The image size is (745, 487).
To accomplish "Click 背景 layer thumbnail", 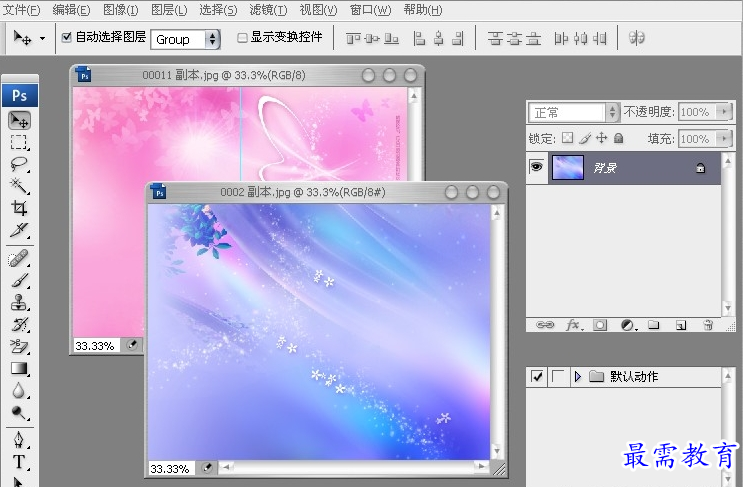I will (568, 167).
